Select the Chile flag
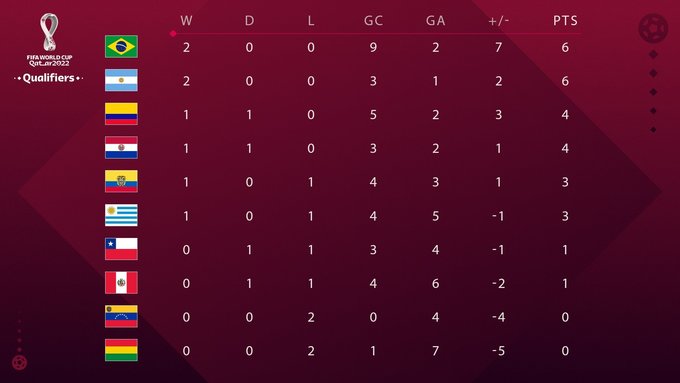The image size is (680, 383). (x=121, y=249)
